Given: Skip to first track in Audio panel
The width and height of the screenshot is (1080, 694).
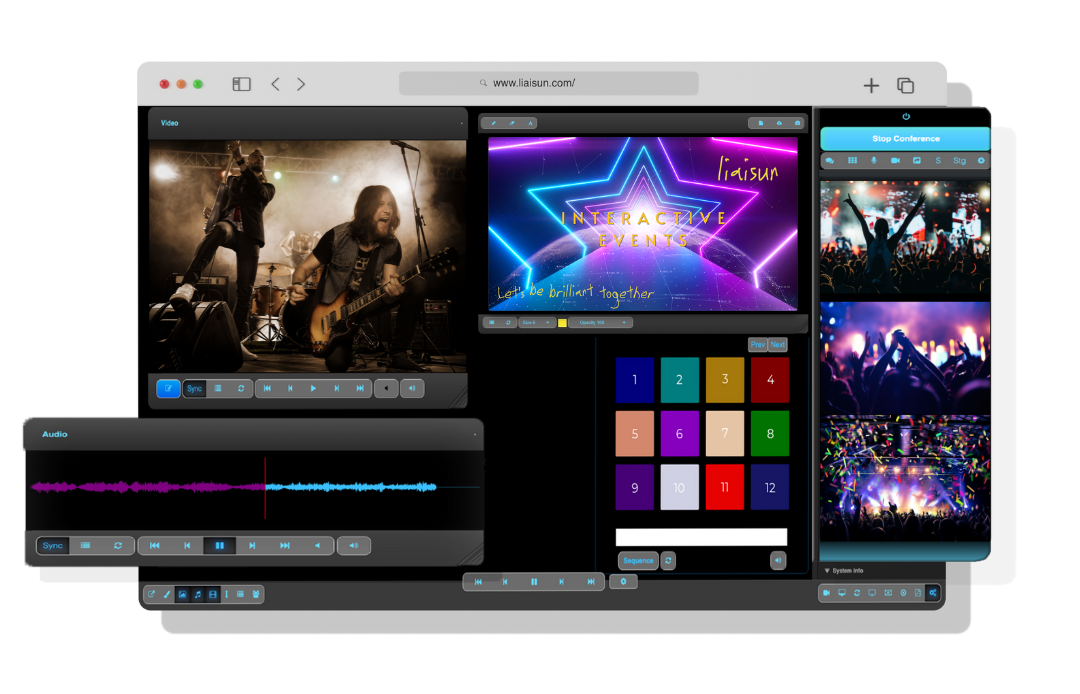Looking at the screenshot, I should tap(154, 545).
